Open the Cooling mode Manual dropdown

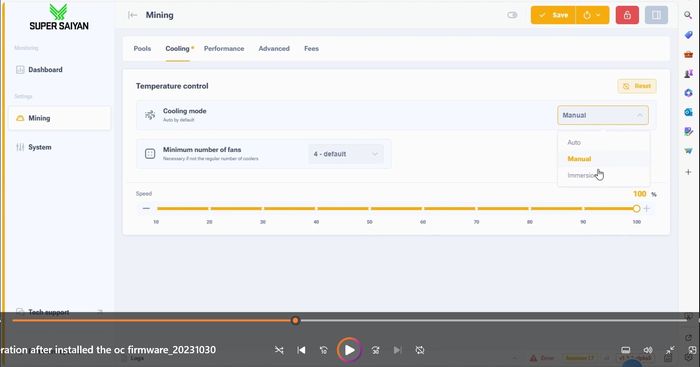(603, 115)
